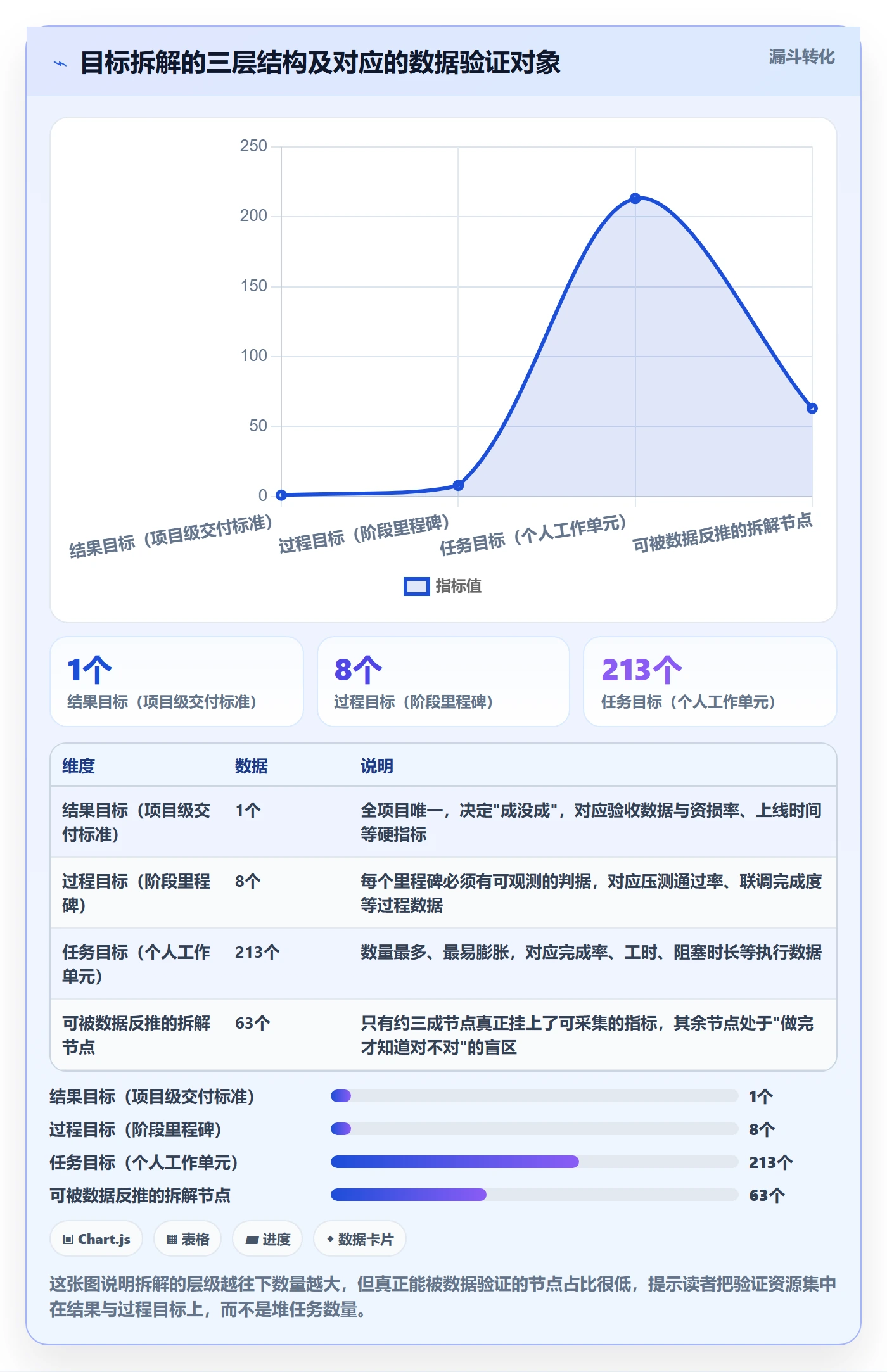Click the 每个里程碑必须有可观测的判据 description cell
This screenshot has width=887, height=1372.
(591, 893)
